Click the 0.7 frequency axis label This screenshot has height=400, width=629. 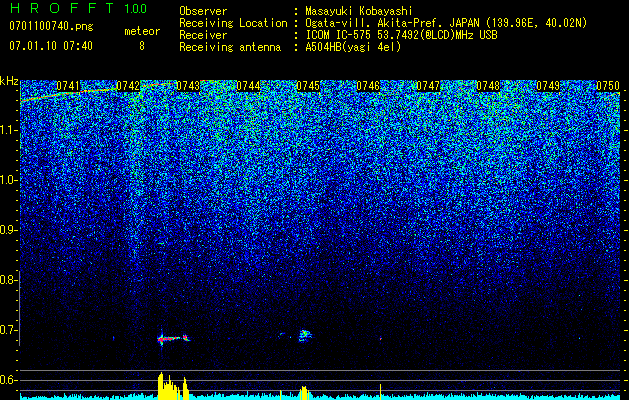(x=8, y=330)
